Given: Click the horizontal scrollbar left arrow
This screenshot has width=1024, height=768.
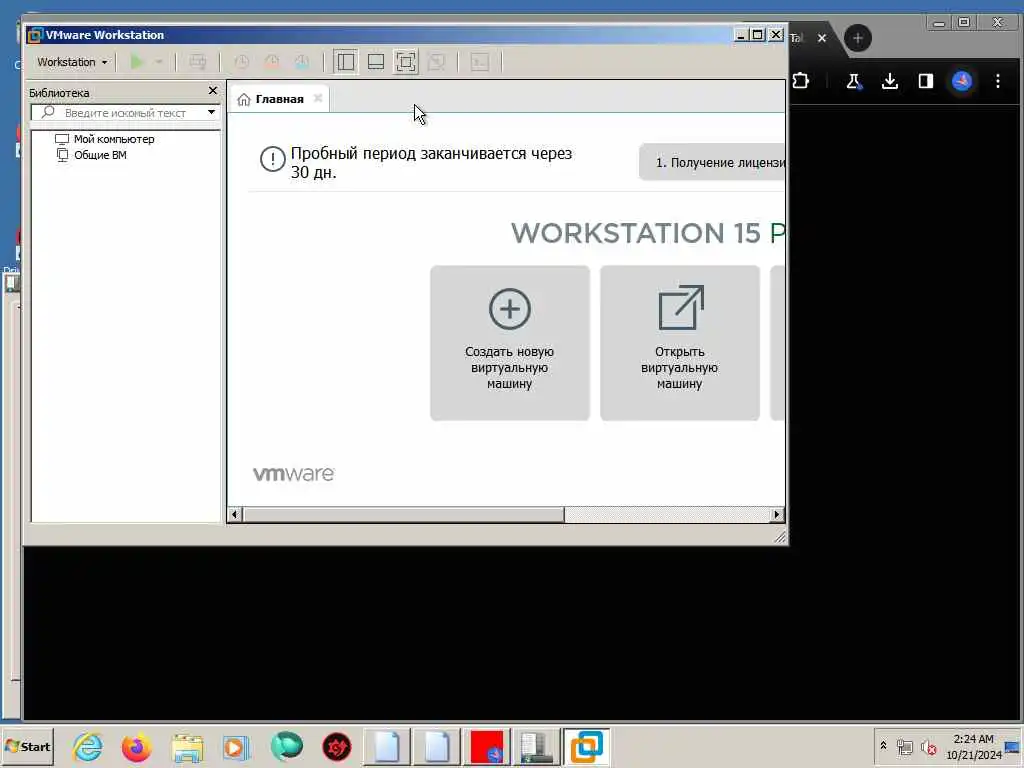Looking at the screenshot, I should [x=234, y=515].
